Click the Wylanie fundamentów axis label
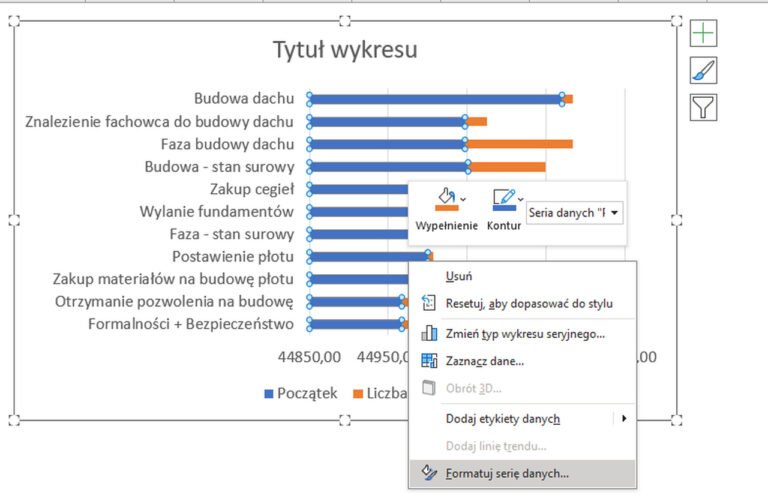This screenshot has height=495, width=768. (x=216, y=212)
